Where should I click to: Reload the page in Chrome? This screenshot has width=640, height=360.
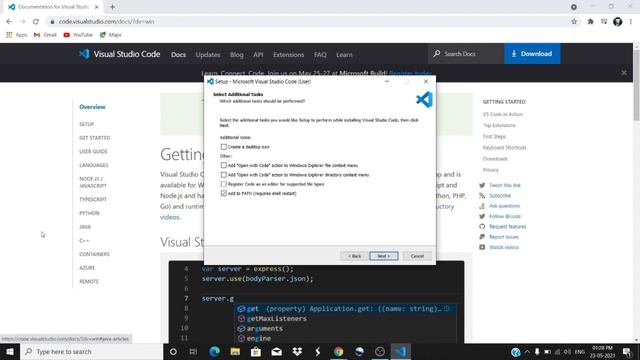[36, 22]
